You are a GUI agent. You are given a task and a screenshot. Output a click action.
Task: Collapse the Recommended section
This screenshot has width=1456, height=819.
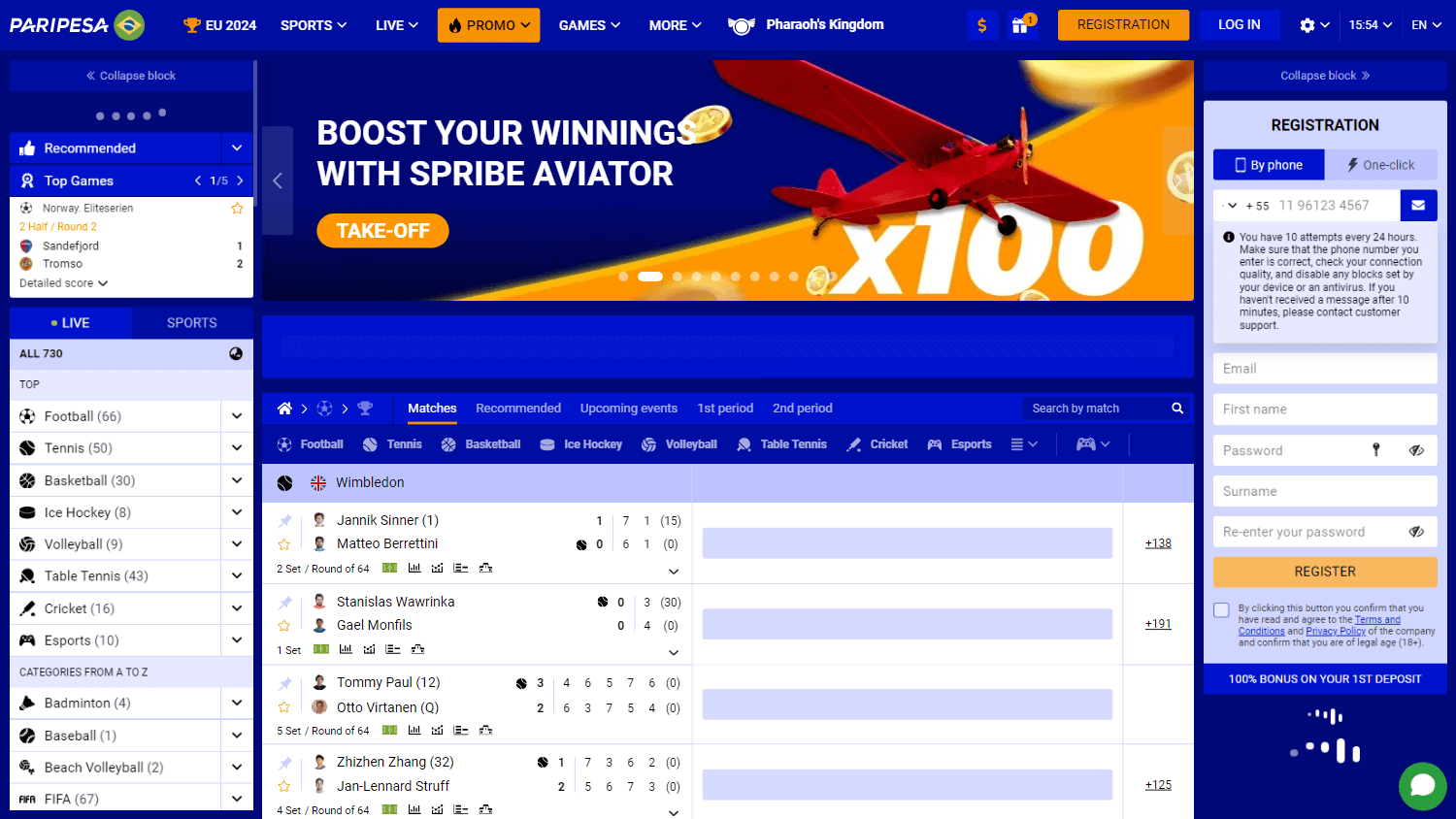237,148
